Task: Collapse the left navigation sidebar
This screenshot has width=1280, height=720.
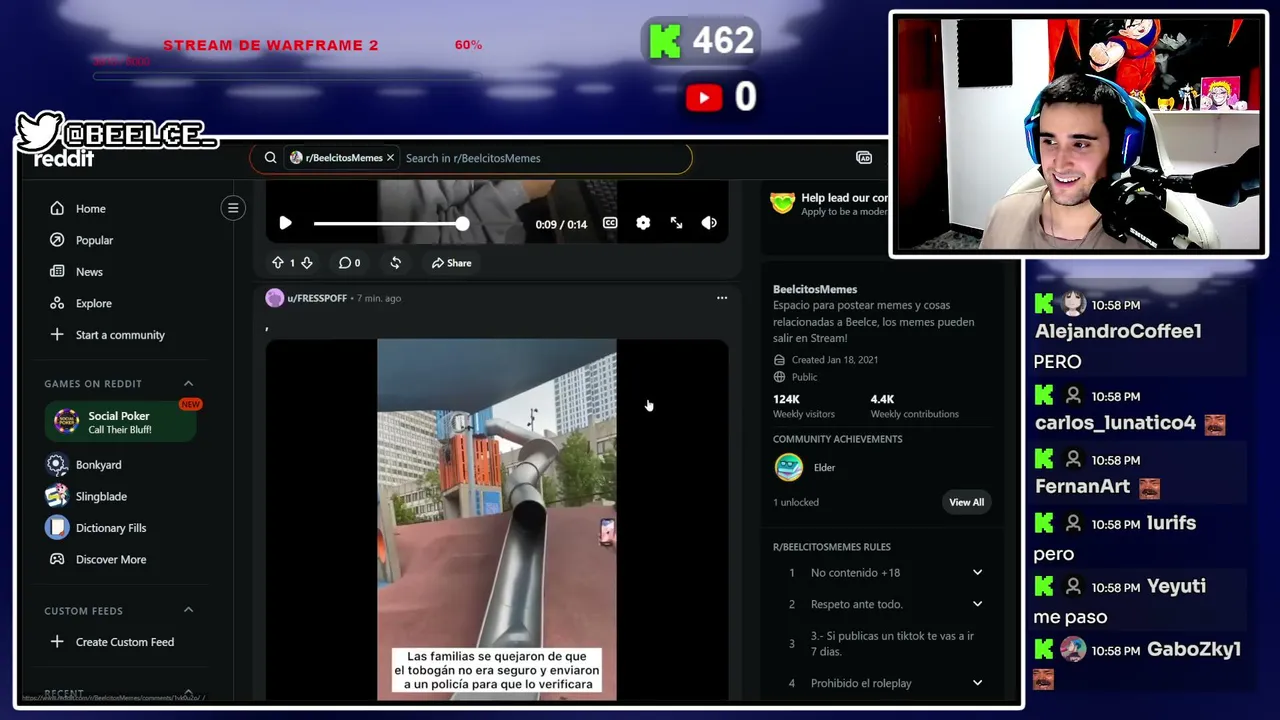Action: tap(233, 208)
